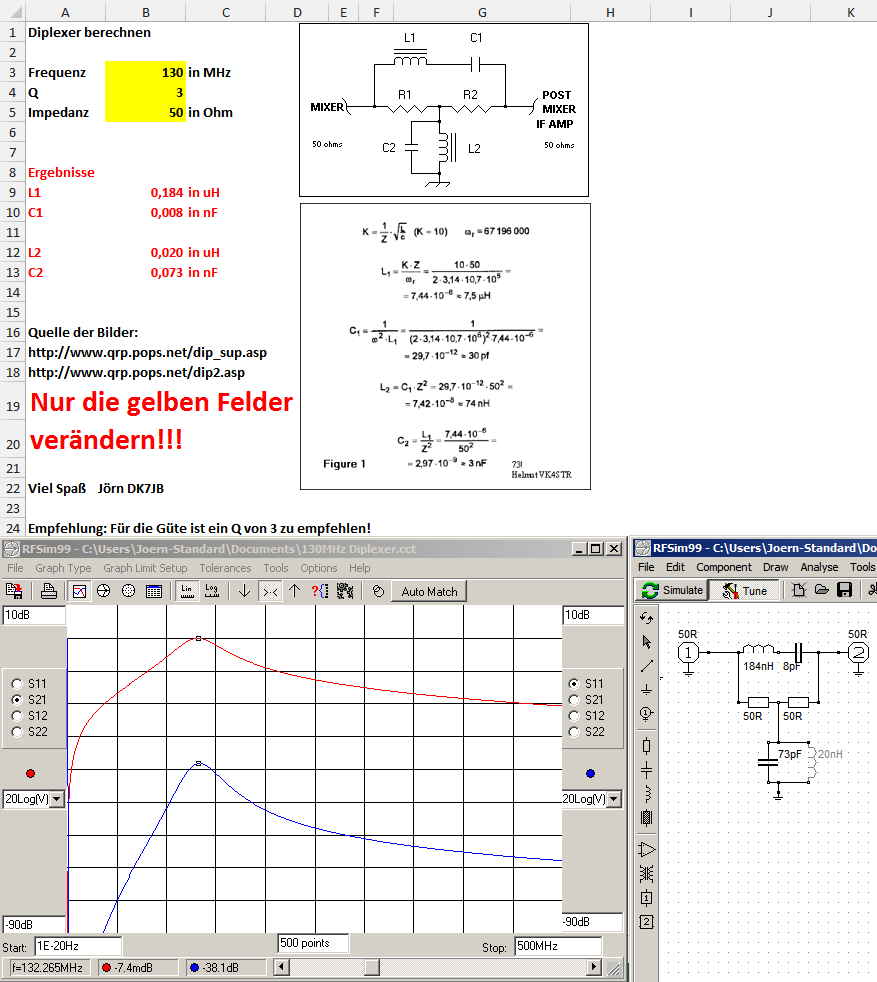Open the tabular data display icon
The image size is (877, 982).
(x=153, y=591)
